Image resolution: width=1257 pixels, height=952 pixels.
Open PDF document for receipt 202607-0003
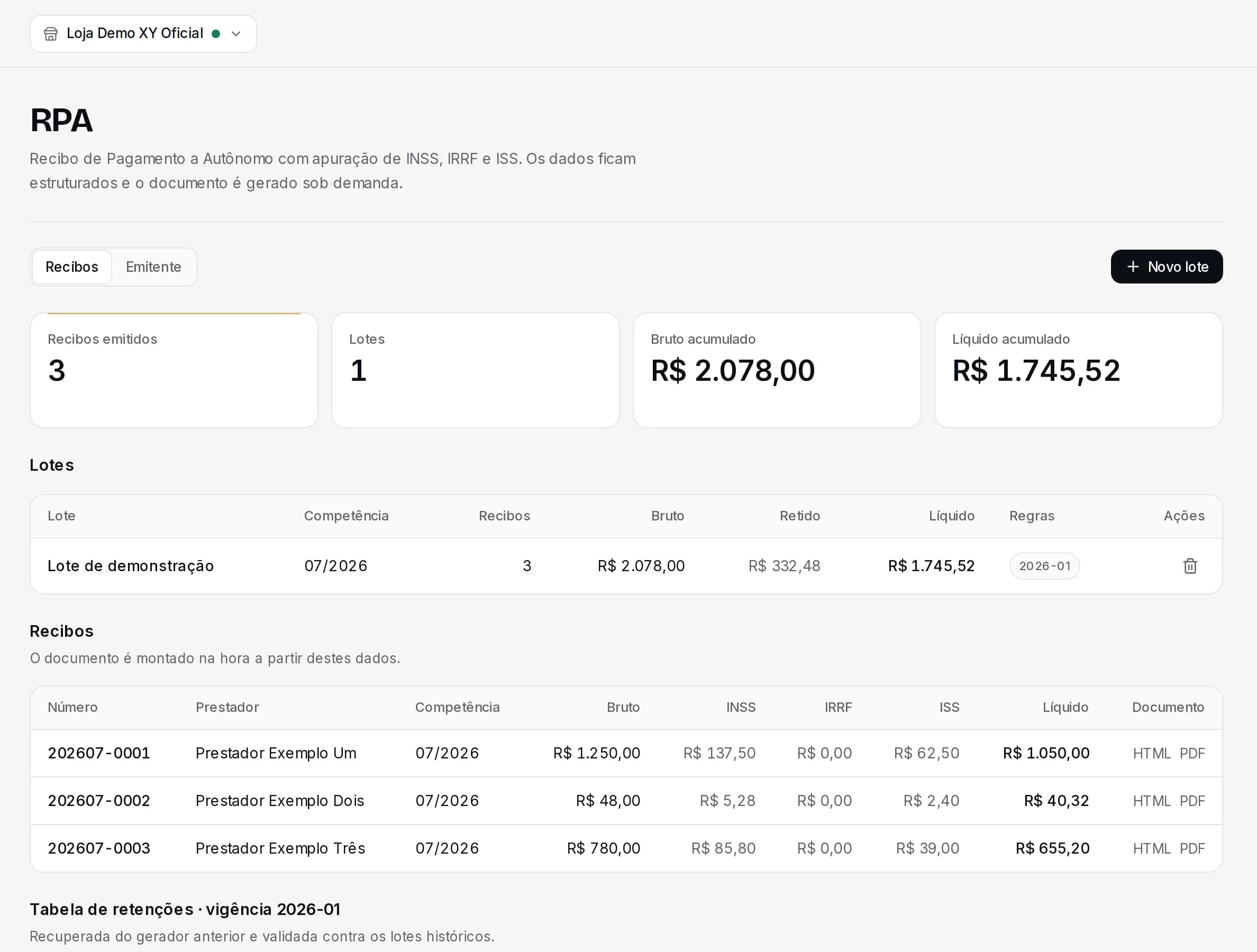point(1191,849)
